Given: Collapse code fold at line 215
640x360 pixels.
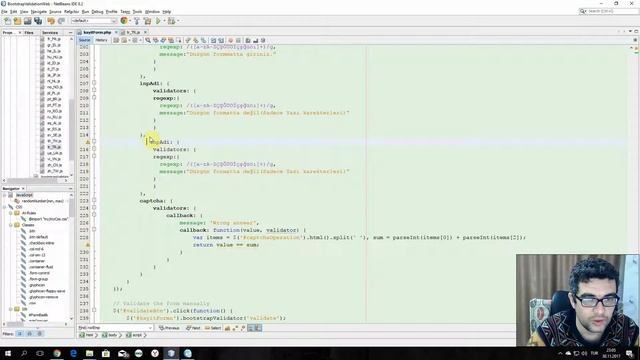Looking at the screenshot, I should click(94, 142).
